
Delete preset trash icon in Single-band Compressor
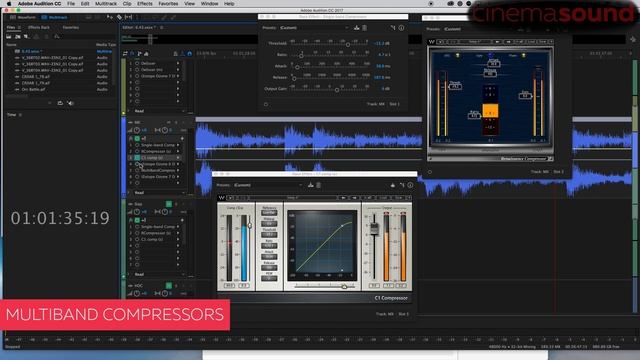point(364,28)
